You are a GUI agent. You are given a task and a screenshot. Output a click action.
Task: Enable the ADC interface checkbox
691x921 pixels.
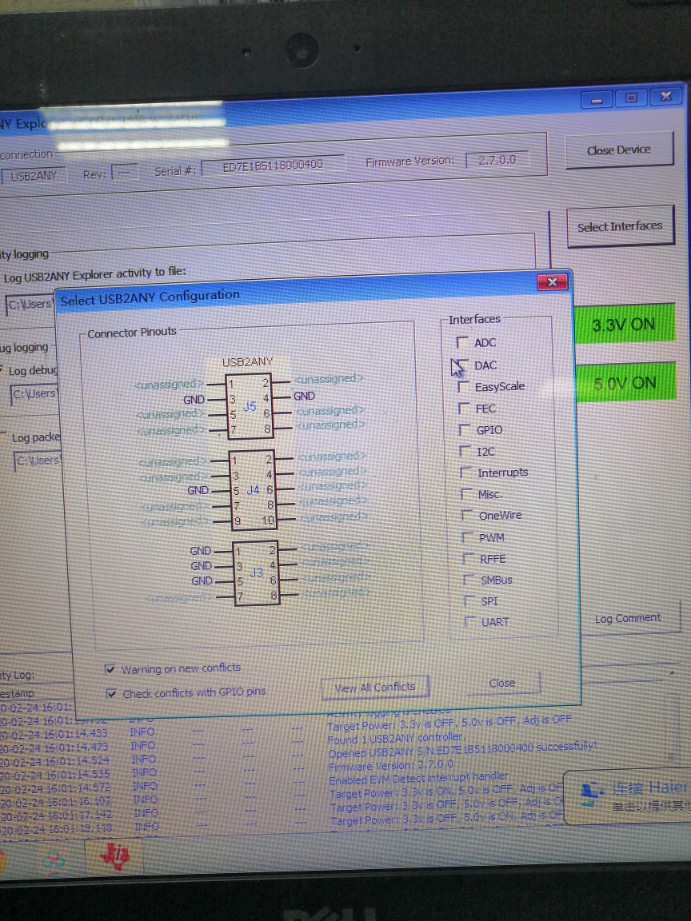tap(462, 342)
